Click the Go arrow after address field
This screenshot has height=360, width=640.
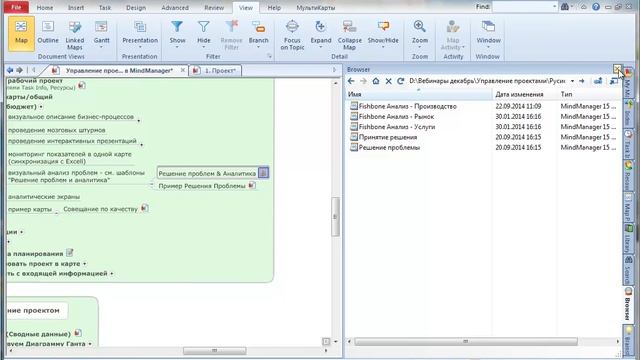(x=582, y=81)
